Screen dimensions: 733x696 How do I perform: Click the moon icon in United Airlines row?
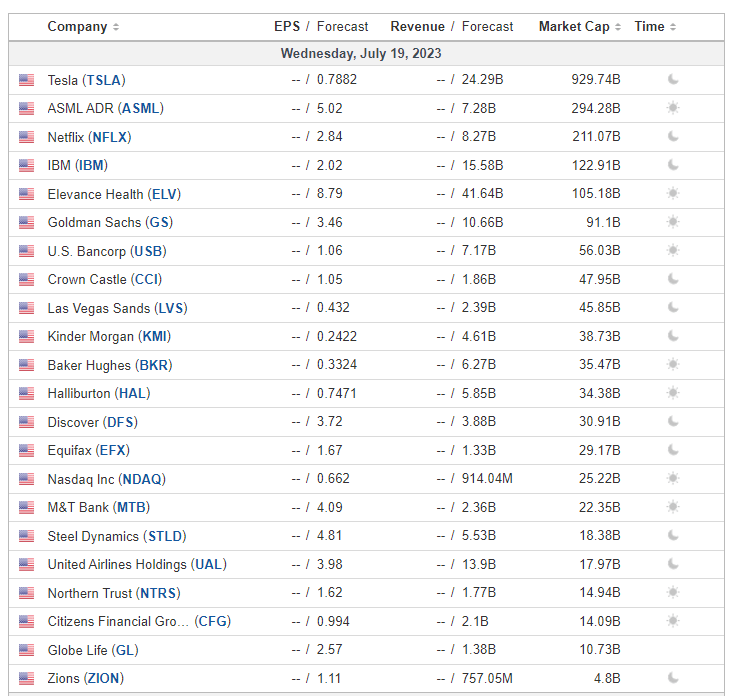(x=673, y=564)
